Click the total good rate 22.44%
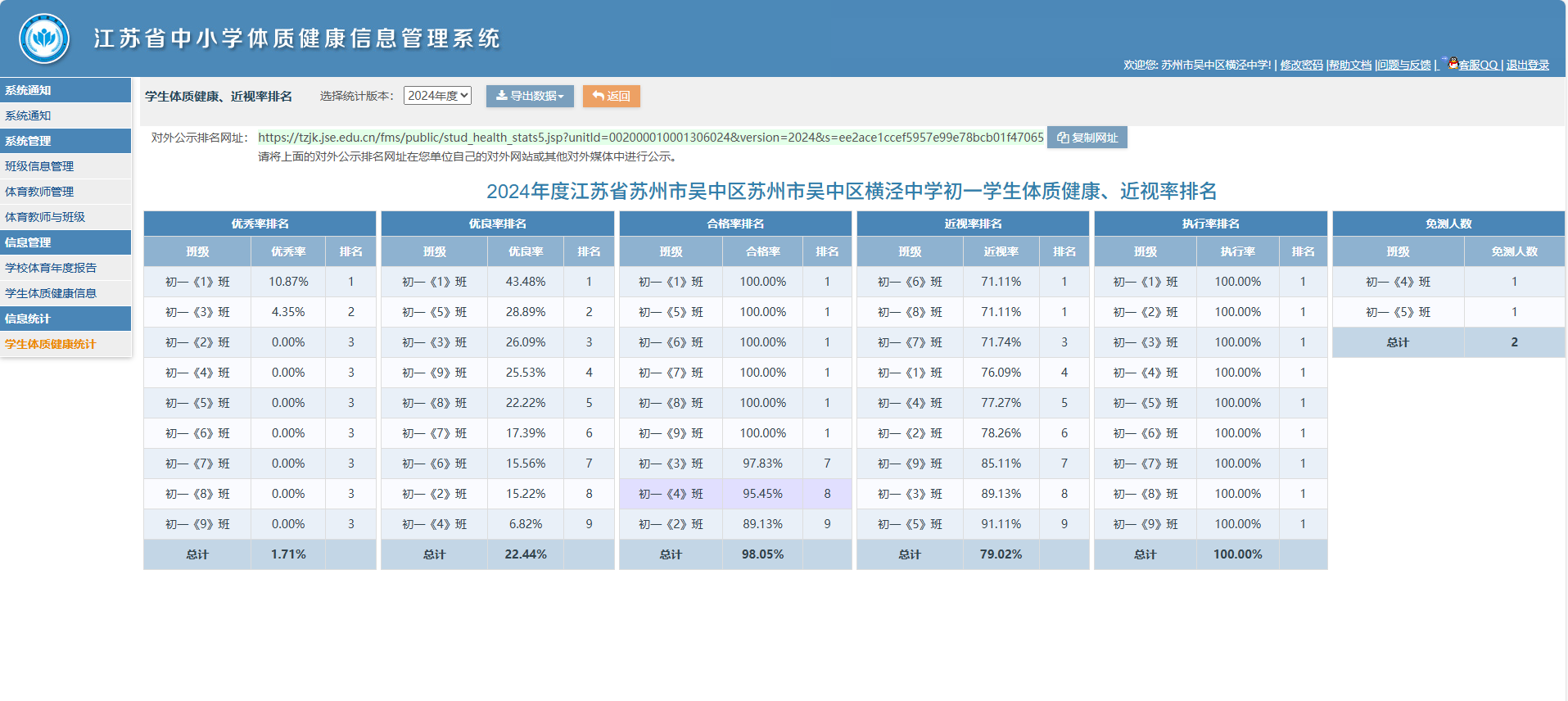The width and height of the screenshot is (1568, 701). click(x=526, y=554)
